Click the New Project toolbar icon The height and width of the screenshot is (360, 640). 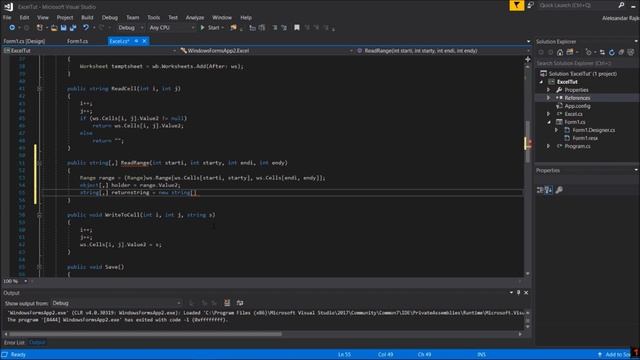point(40,28)
